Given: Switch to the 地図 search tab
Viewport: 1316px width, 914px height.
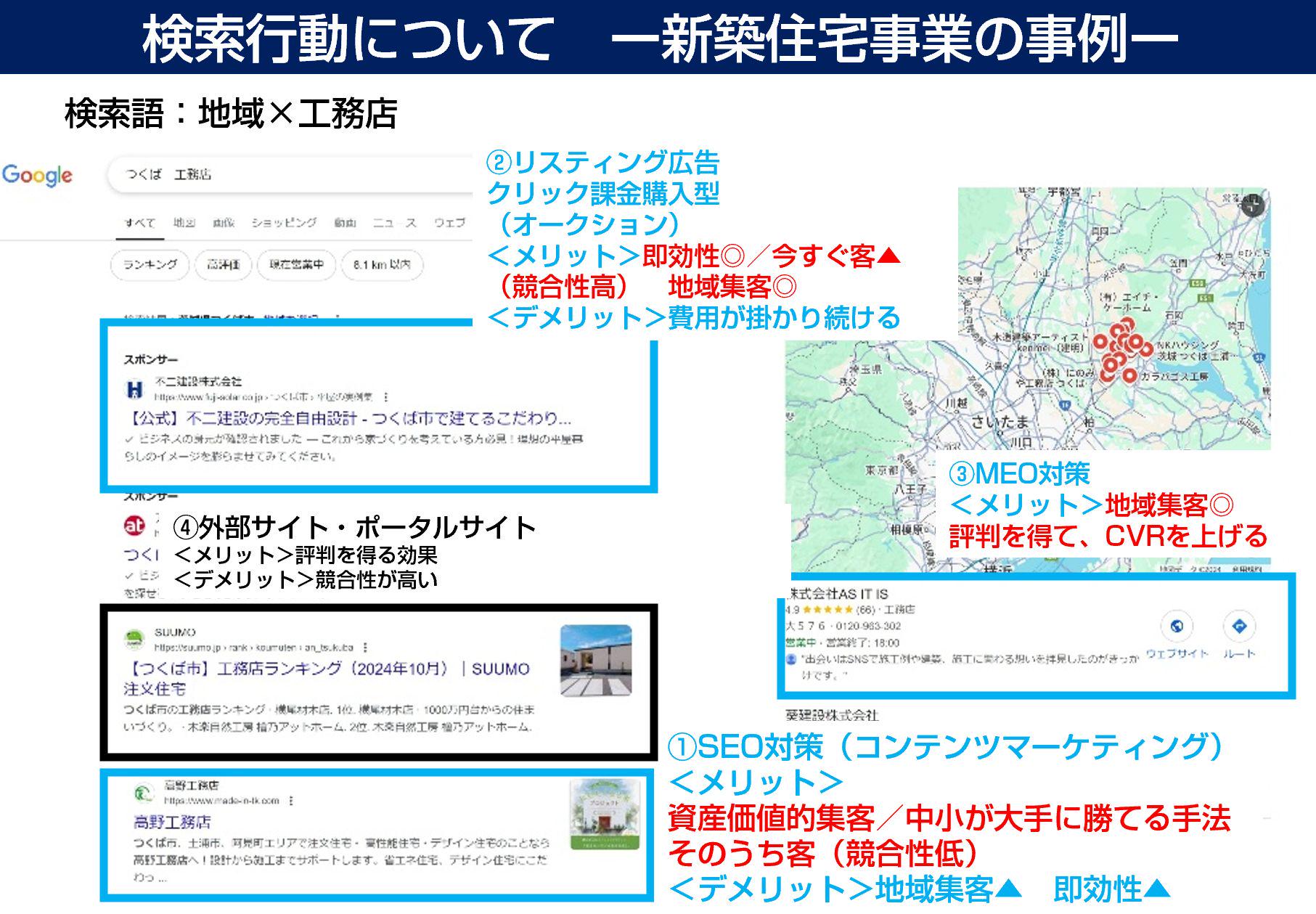Looking at the screenshot, I should 184,224.
